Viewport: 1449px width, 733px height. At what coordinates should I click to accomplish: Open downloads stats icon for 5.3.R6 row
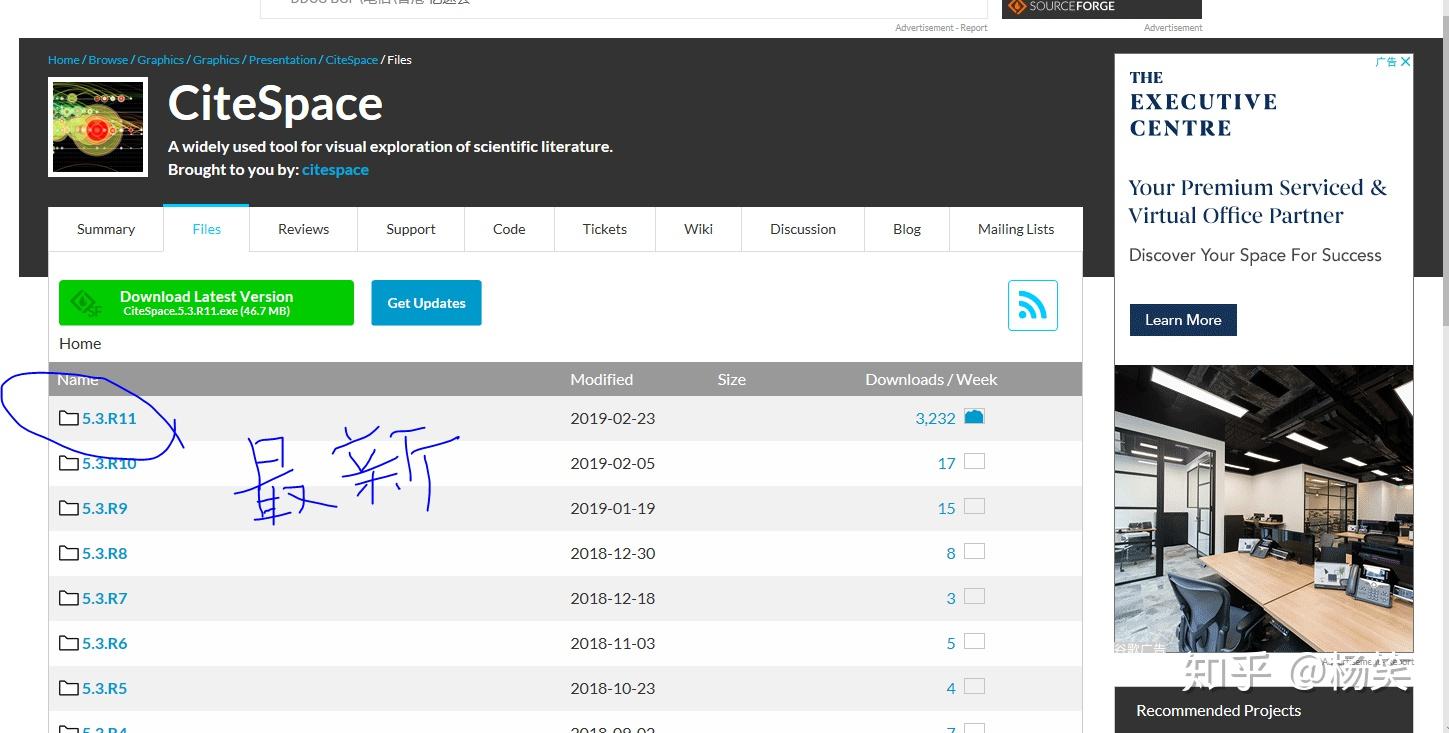974,641
